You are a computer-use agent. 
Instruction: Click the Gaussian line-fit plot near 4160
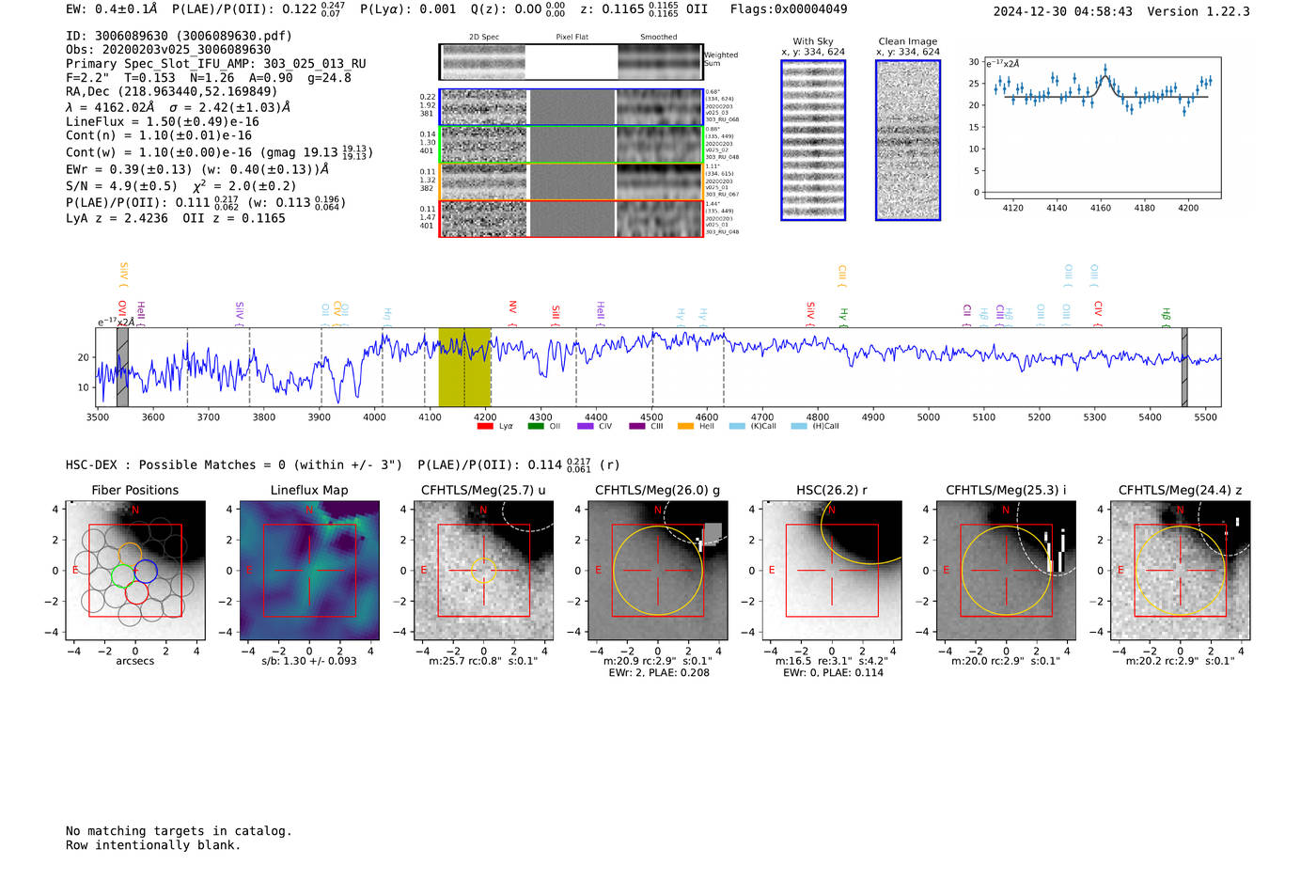pyautogui.click(x=1102, y=127)
